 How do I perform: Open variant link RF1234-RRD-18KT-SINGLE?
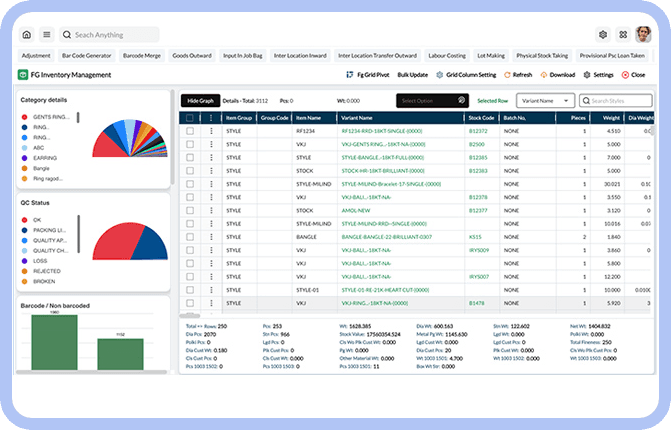pos(382,131)
